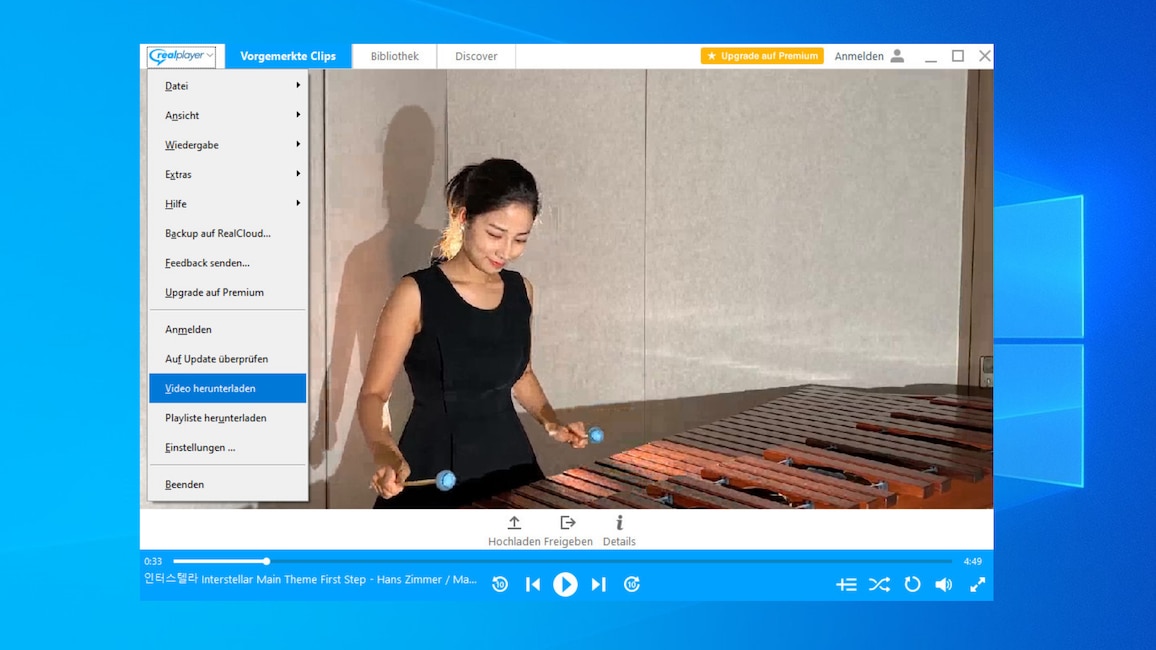The image size is (1156, 650).
Task: Select the Freigeben share icon
Action: pyautogui.click(x=568, y=522)
